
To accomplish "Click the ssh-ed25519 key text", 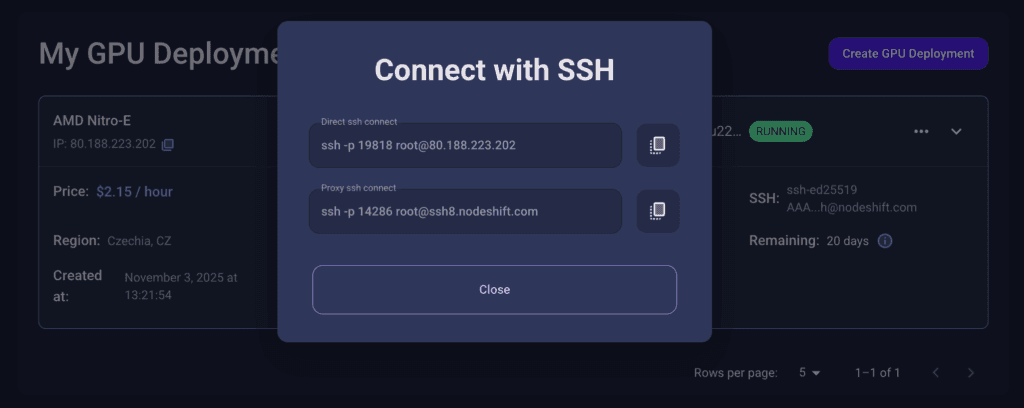I will [x=822, y=189].
